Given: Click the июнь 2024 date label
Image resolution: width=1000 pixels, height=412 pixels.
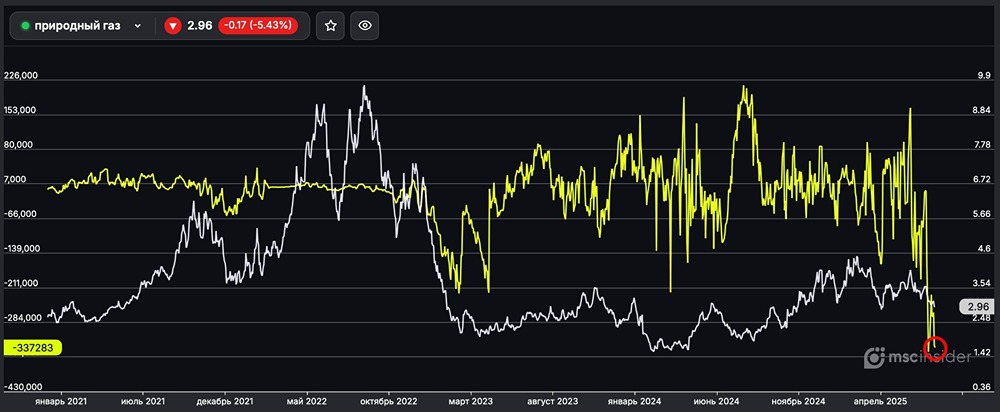Looking at the screenshot, I should tap(717, 402).
